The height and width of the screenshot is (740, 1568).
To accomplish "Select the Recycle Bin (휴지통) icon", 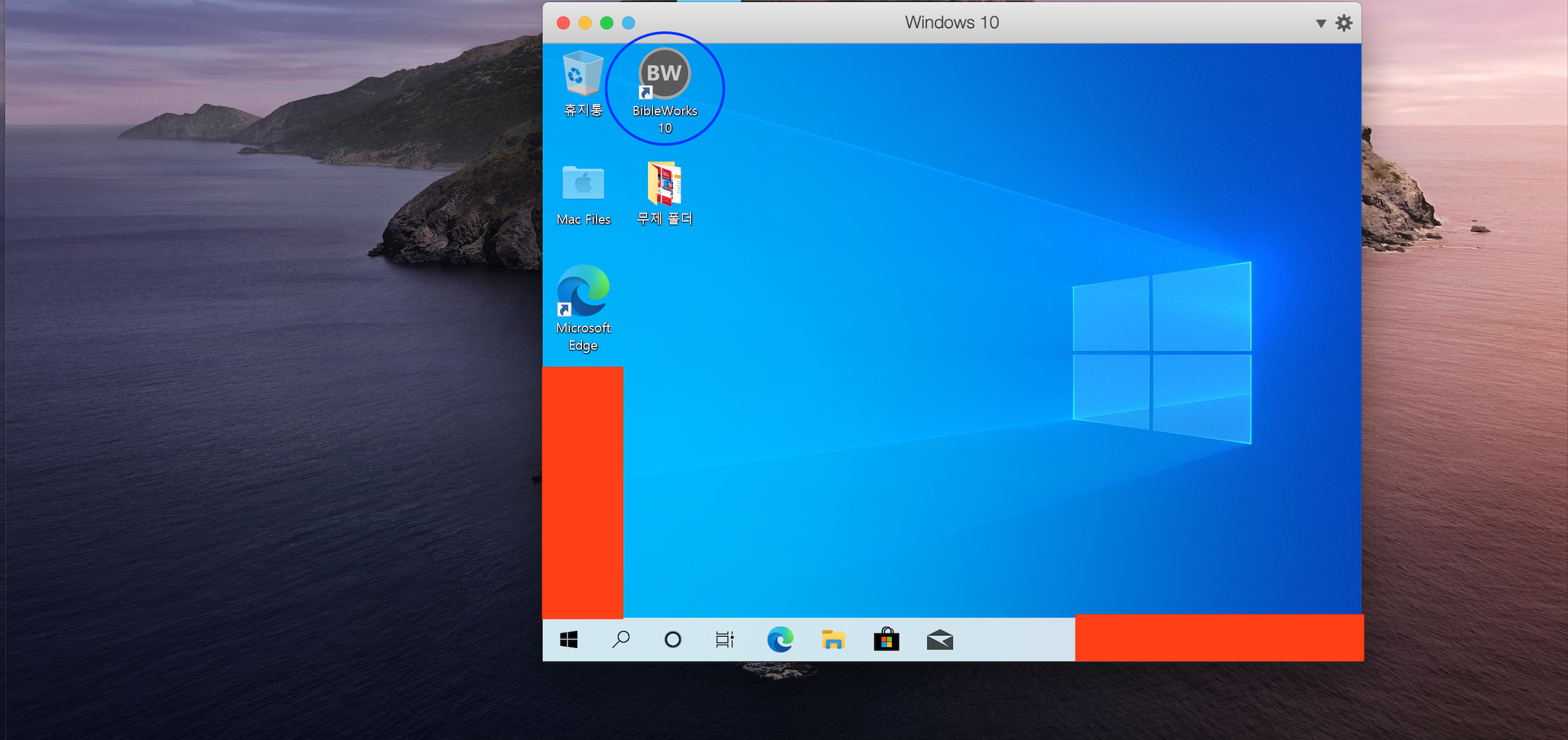I will (583, 75).
